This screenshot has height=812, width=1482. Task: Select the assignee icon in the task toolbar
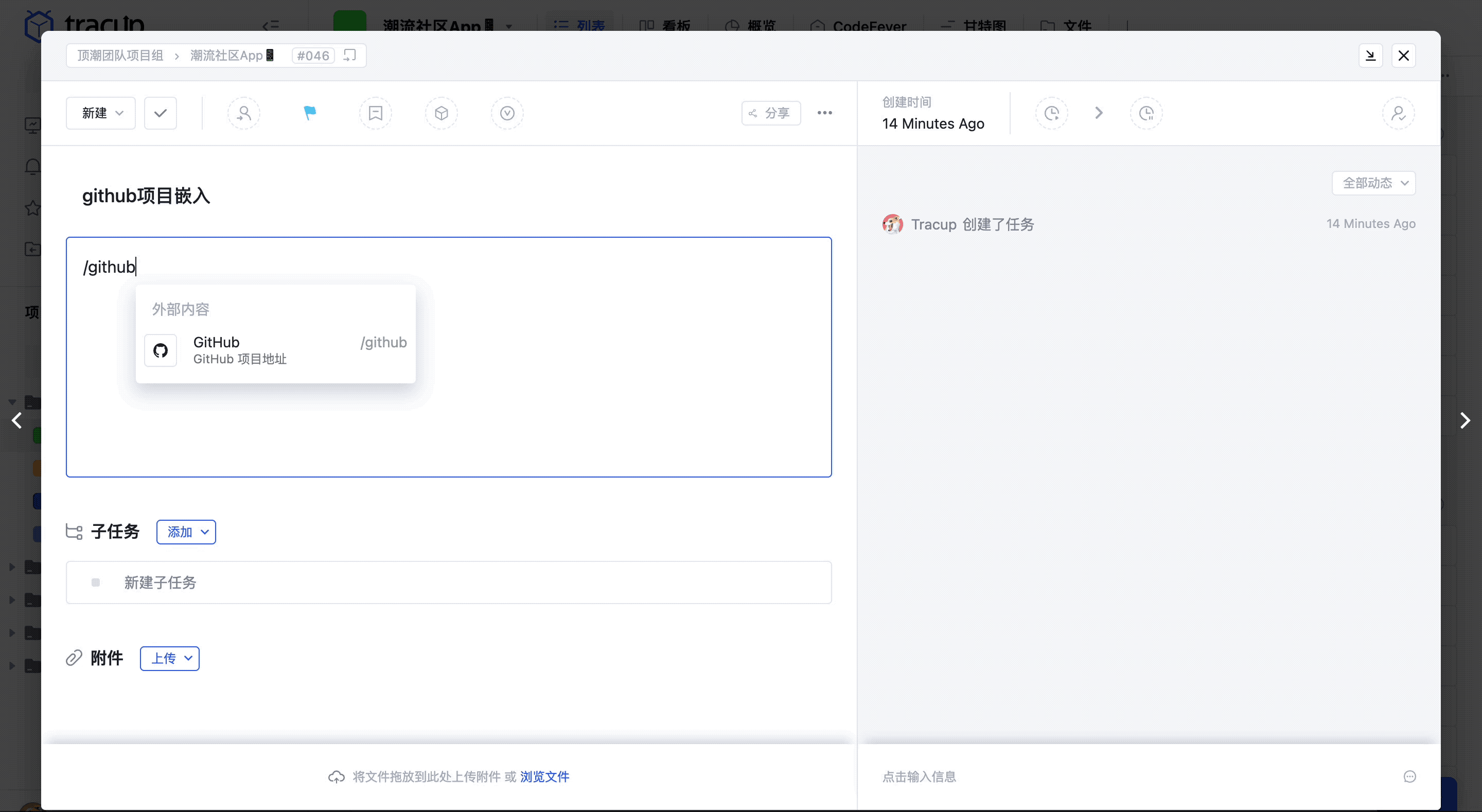[244, 113]
